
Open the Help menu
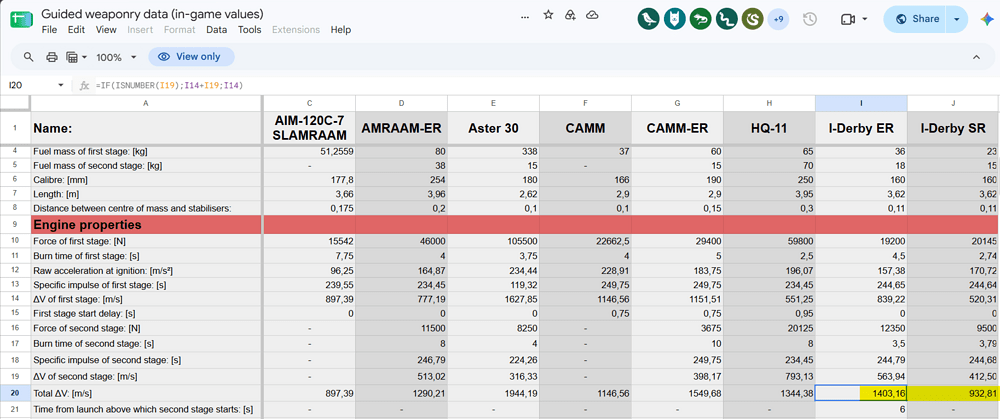[341, 29]
